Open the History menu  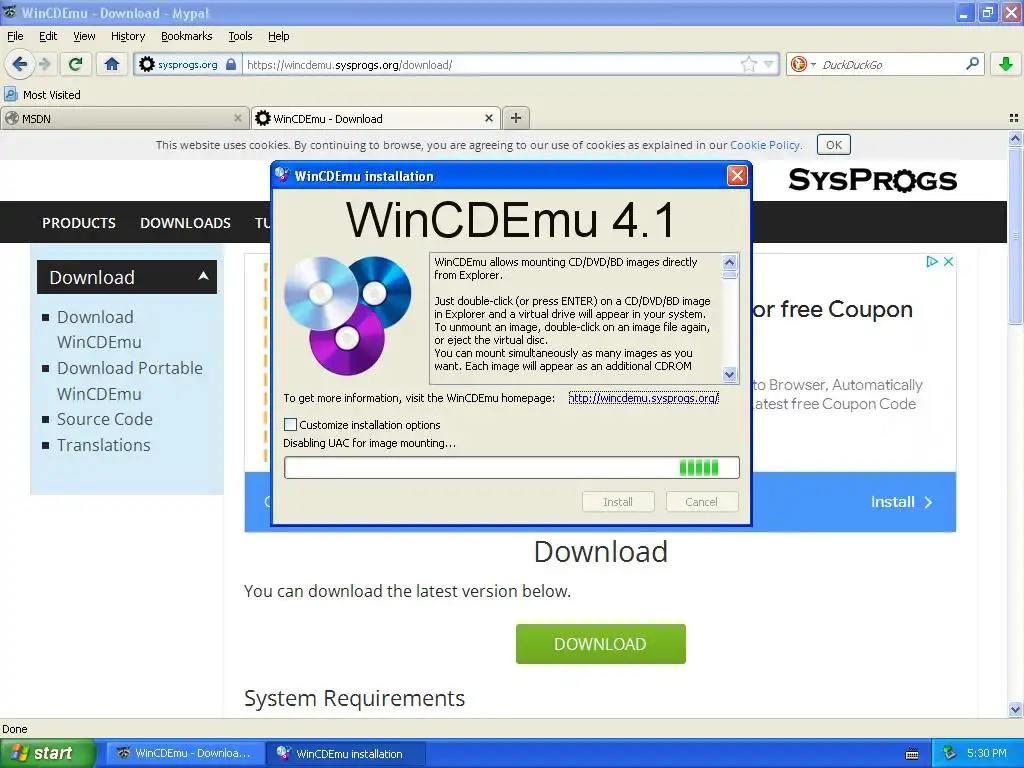coord(128,36)
